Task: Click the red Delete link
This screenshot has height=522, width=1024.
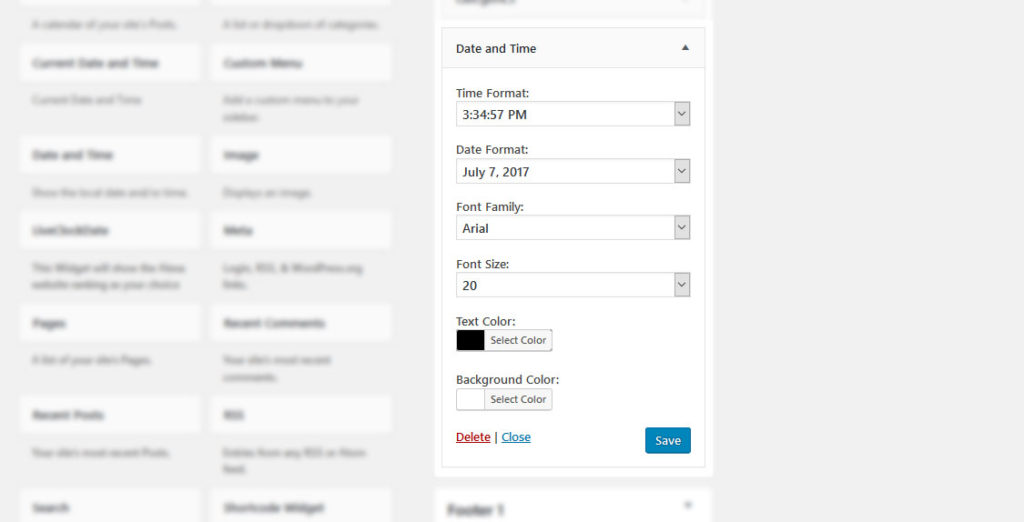Action: pyautogui.click(x=473, y=437)
